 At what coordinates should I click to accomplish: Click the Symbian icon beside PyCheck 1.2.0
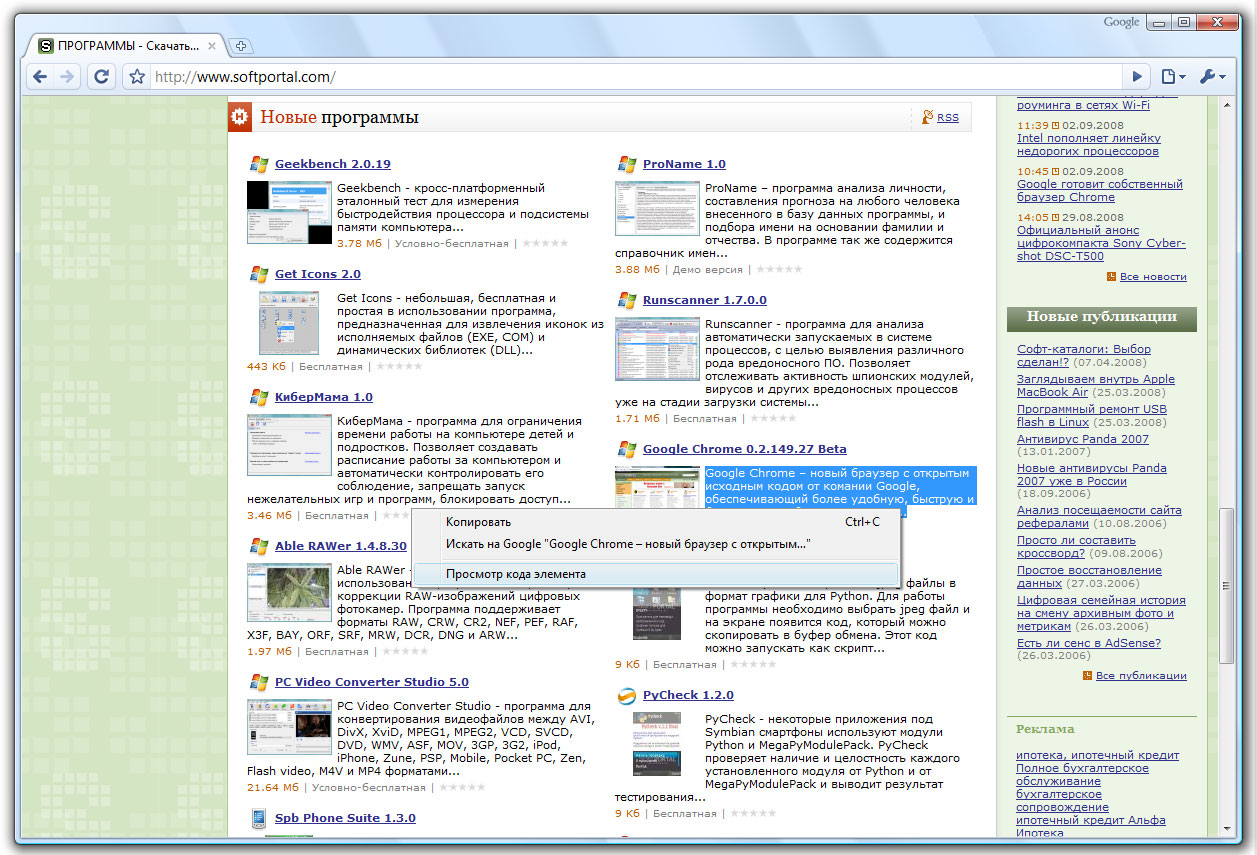point(627,695)
